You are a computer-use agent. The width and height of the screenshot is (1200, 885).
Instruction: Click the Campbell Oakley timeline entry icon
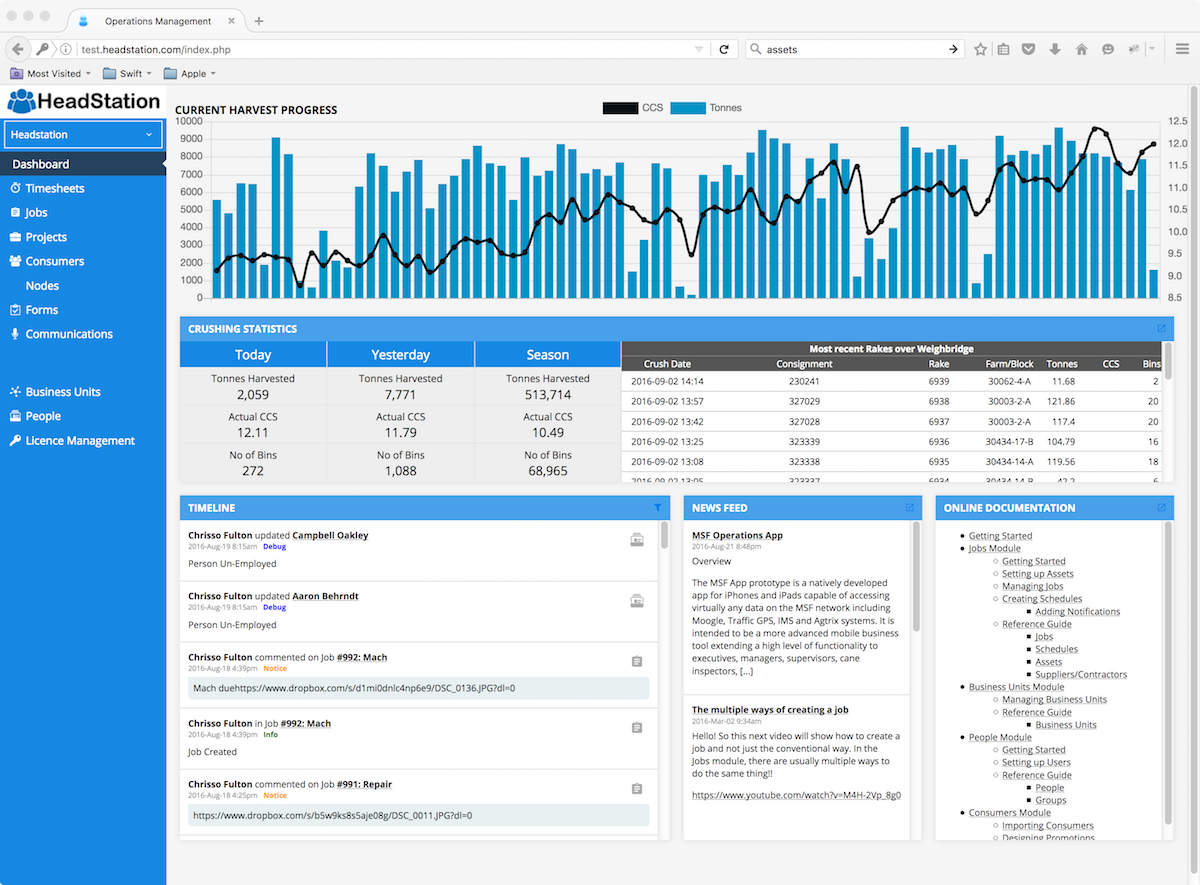pyautogui.click(x=636, y=541)
